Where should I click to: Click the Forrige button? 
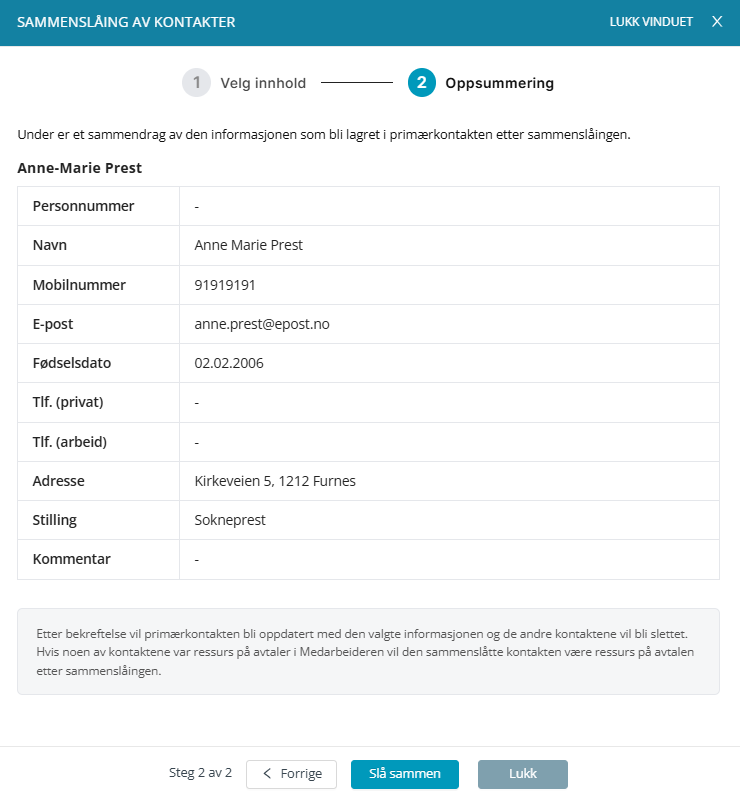click(x=291, y=774)
